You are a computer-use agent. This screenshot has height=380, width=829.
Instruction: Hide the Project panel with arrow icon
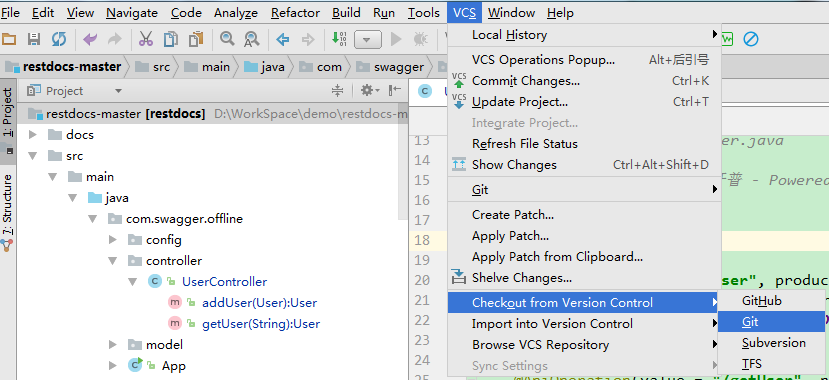394,90
